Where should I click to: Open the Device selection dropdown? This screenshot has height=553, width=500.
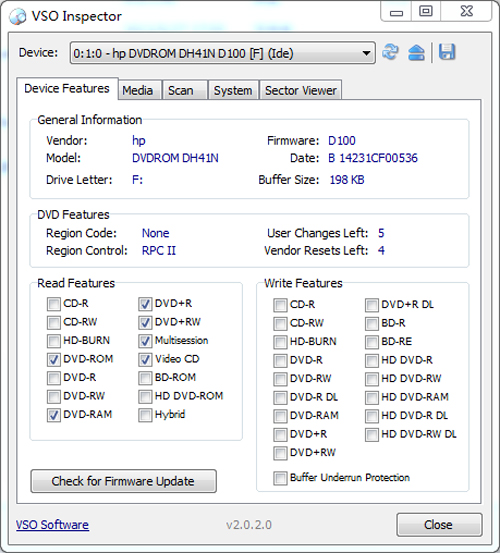click(222, 53)
